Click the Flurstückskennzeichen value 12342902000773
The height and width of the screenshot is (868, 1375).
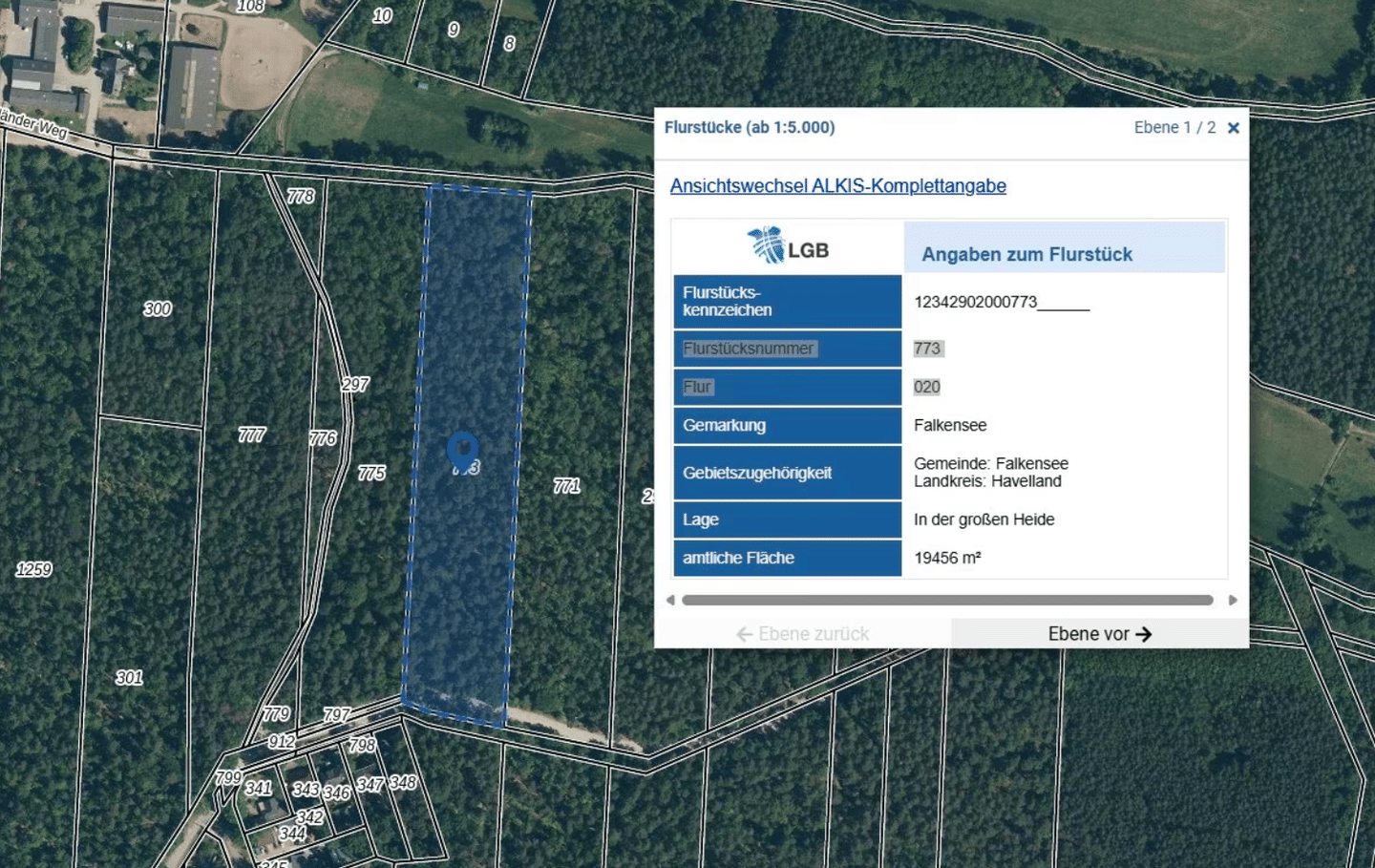[x=975, y=302]
